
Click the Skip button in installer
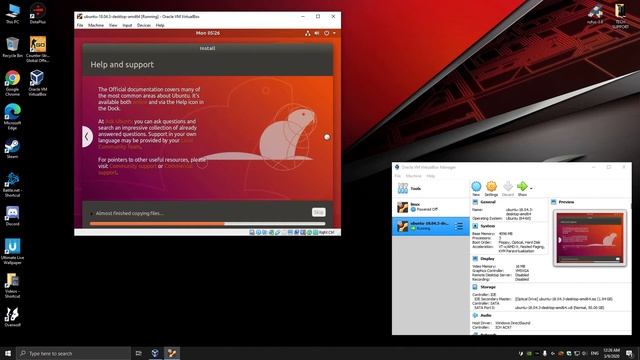[319, 212]
